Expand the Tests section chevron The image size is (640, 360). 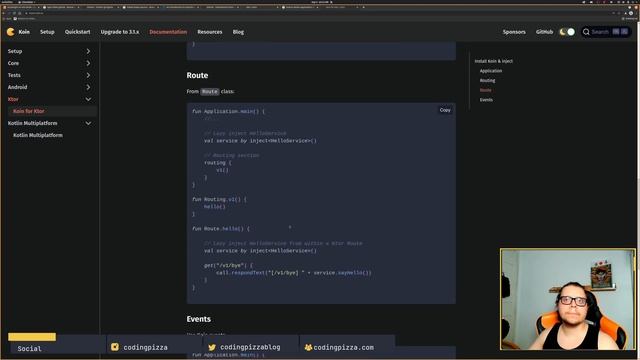(88, 75)
